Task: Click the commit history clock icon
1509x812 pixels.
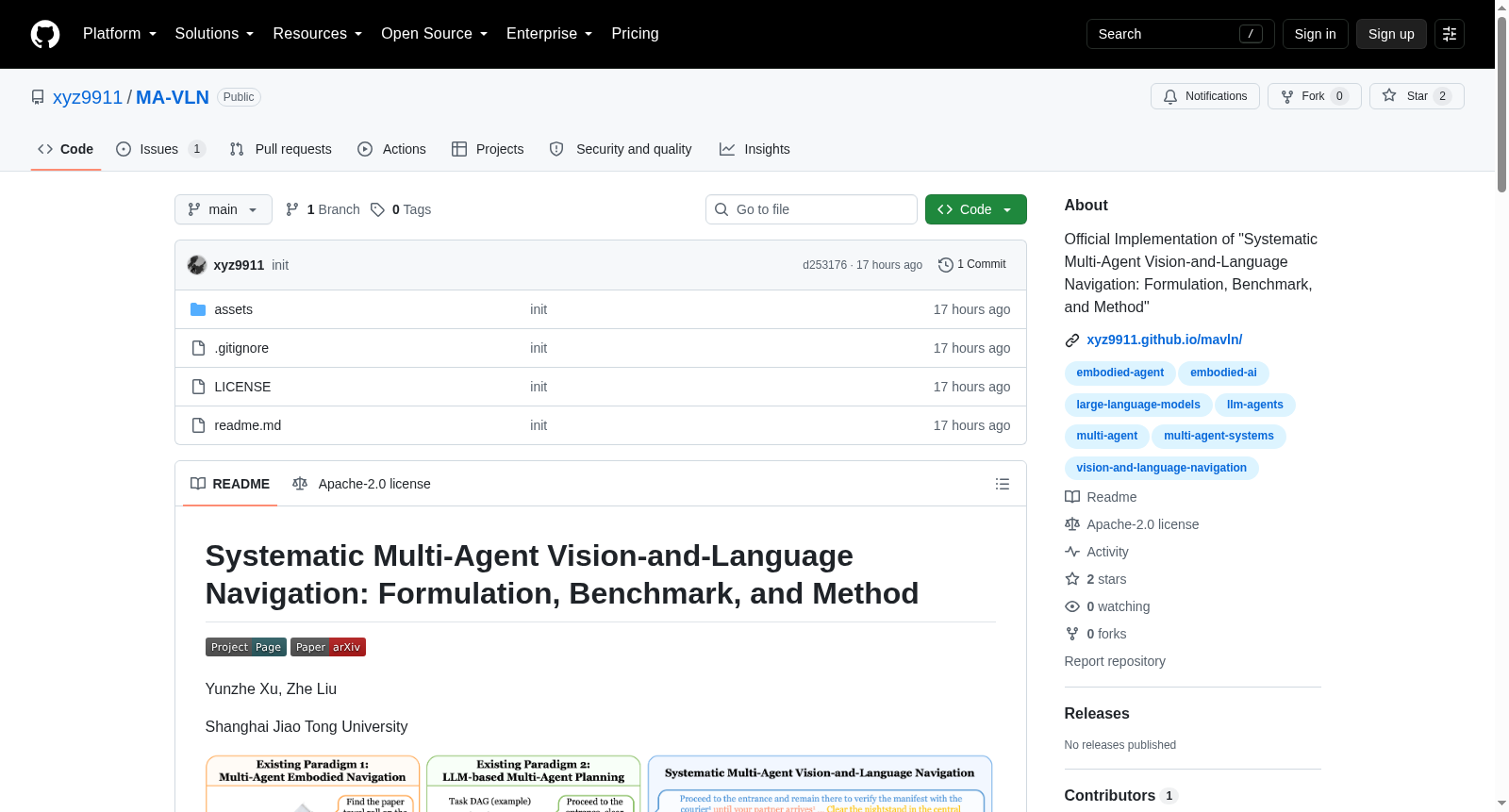Action: coord(945,265)
